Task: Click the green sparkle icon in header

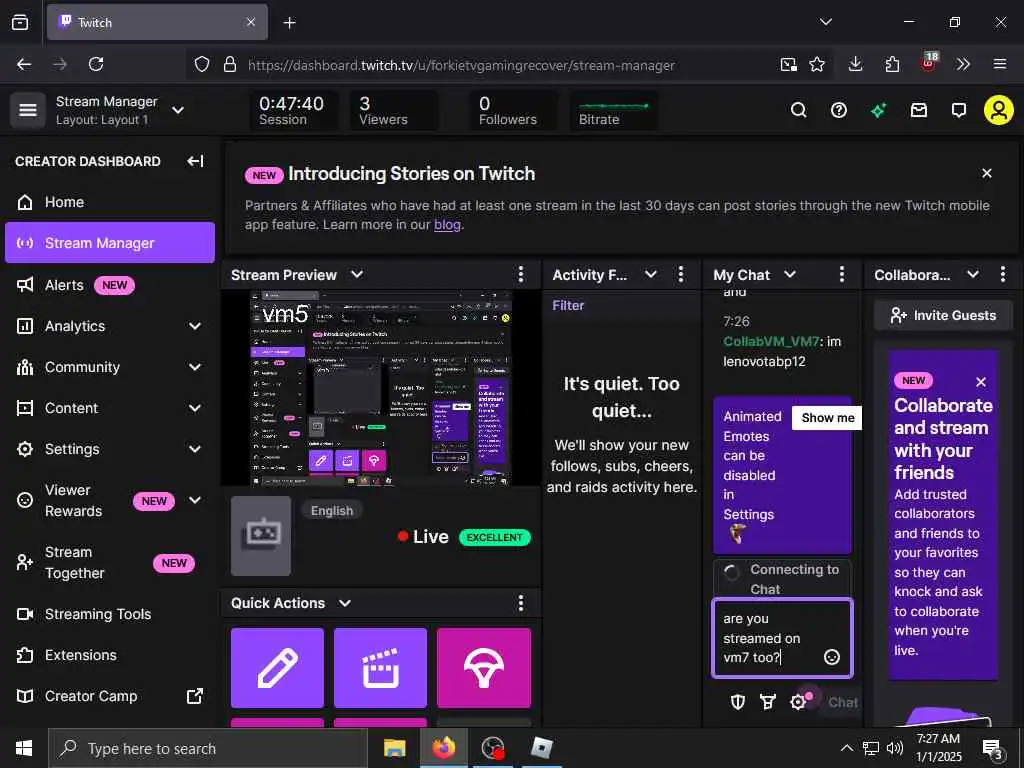Action: point(878,110)
